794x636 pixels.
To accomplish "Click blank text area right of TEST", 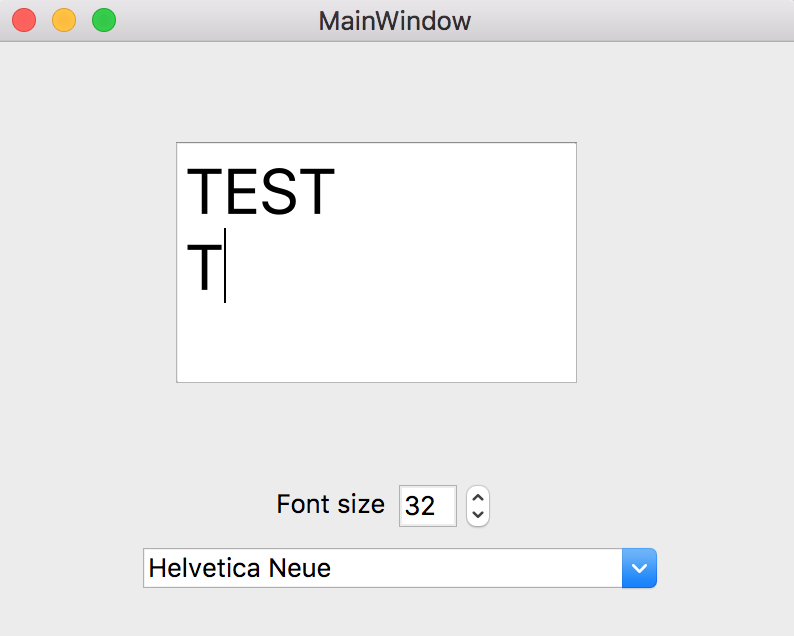I will coord(456,191).
